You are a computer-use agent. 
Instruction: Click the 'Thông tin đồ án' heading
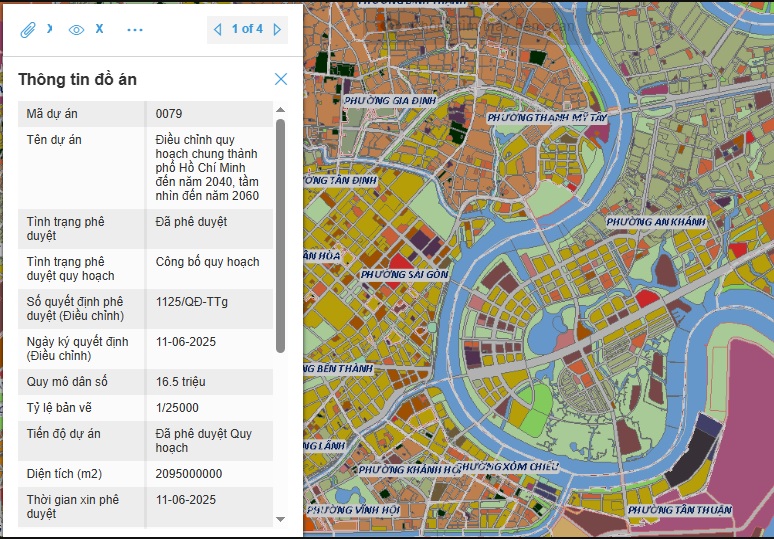click(x=77, y=79)
